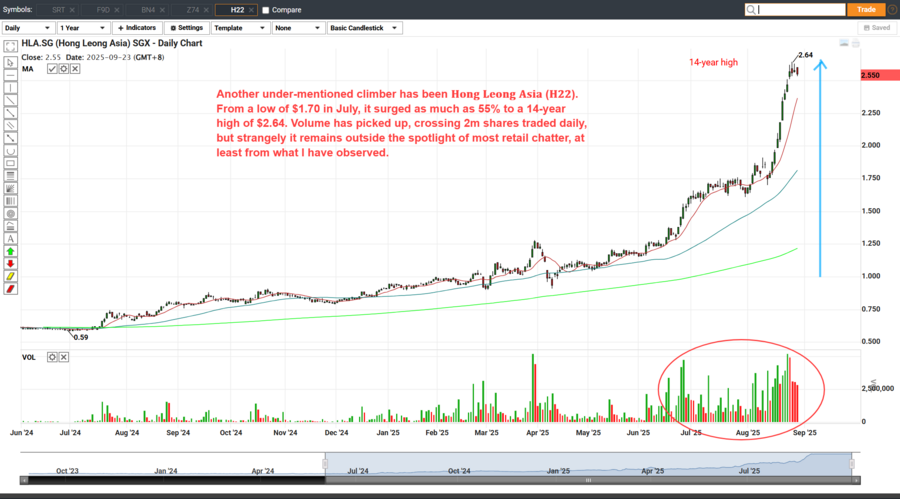
Task: Click the orange Trade button
Action: coord(866,10)
